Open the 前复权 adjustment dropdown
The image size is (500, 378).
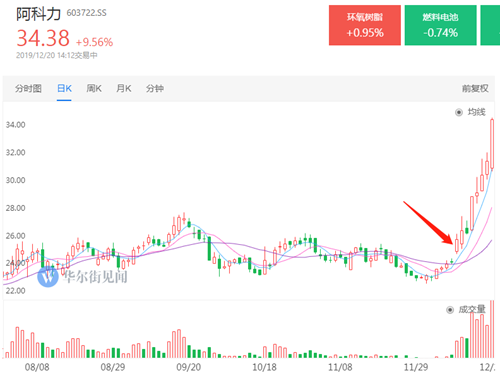point(475,88)
